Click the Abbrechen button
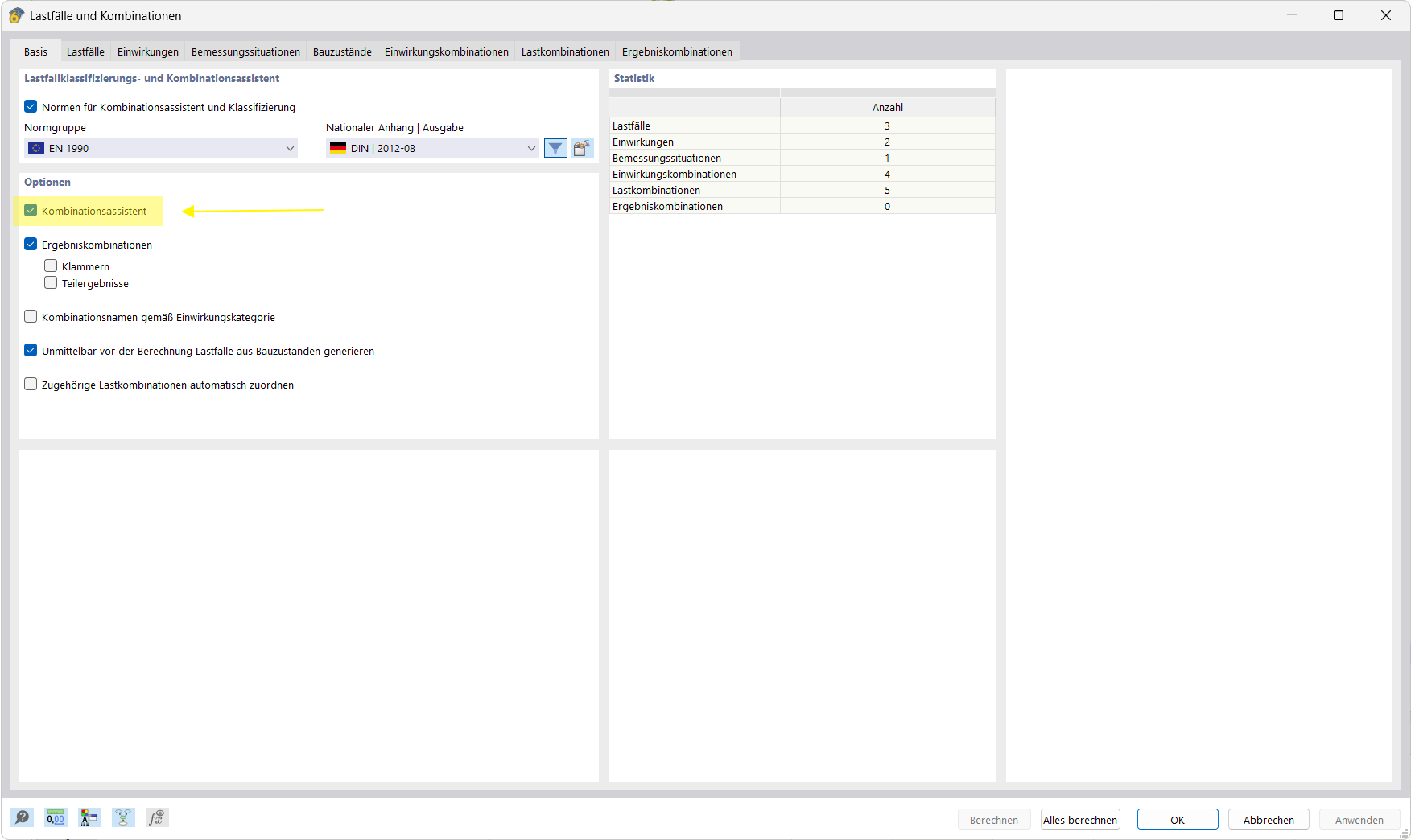The height and width of the screenshot is (840, 1411). pos(1269,819)
